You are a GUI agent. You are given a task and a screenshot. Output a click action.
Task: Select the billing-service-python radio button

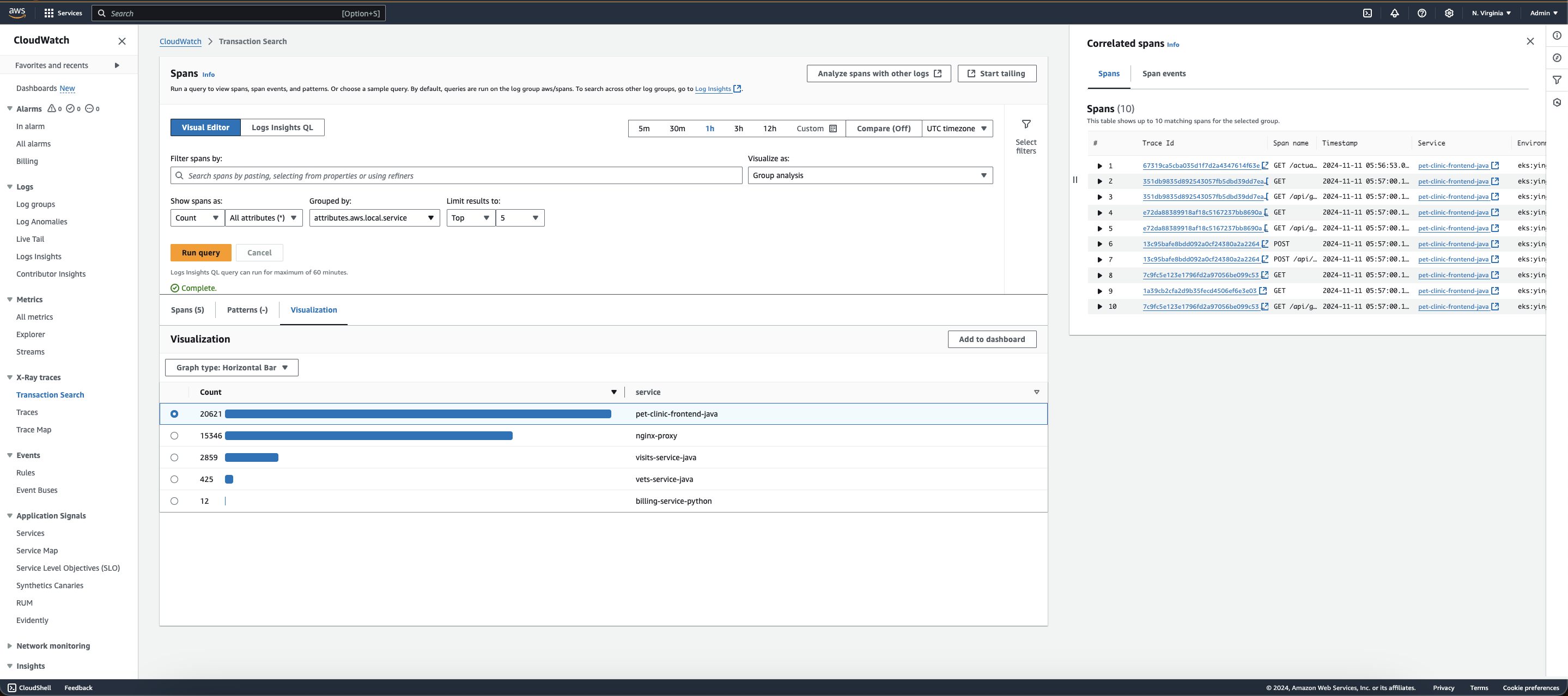click(175, 500)
